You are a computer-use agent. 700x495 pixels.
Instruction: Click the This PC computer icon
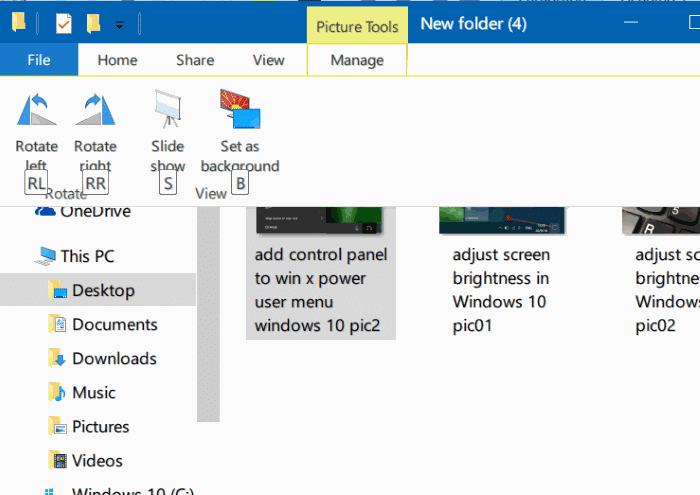[45, 256]
